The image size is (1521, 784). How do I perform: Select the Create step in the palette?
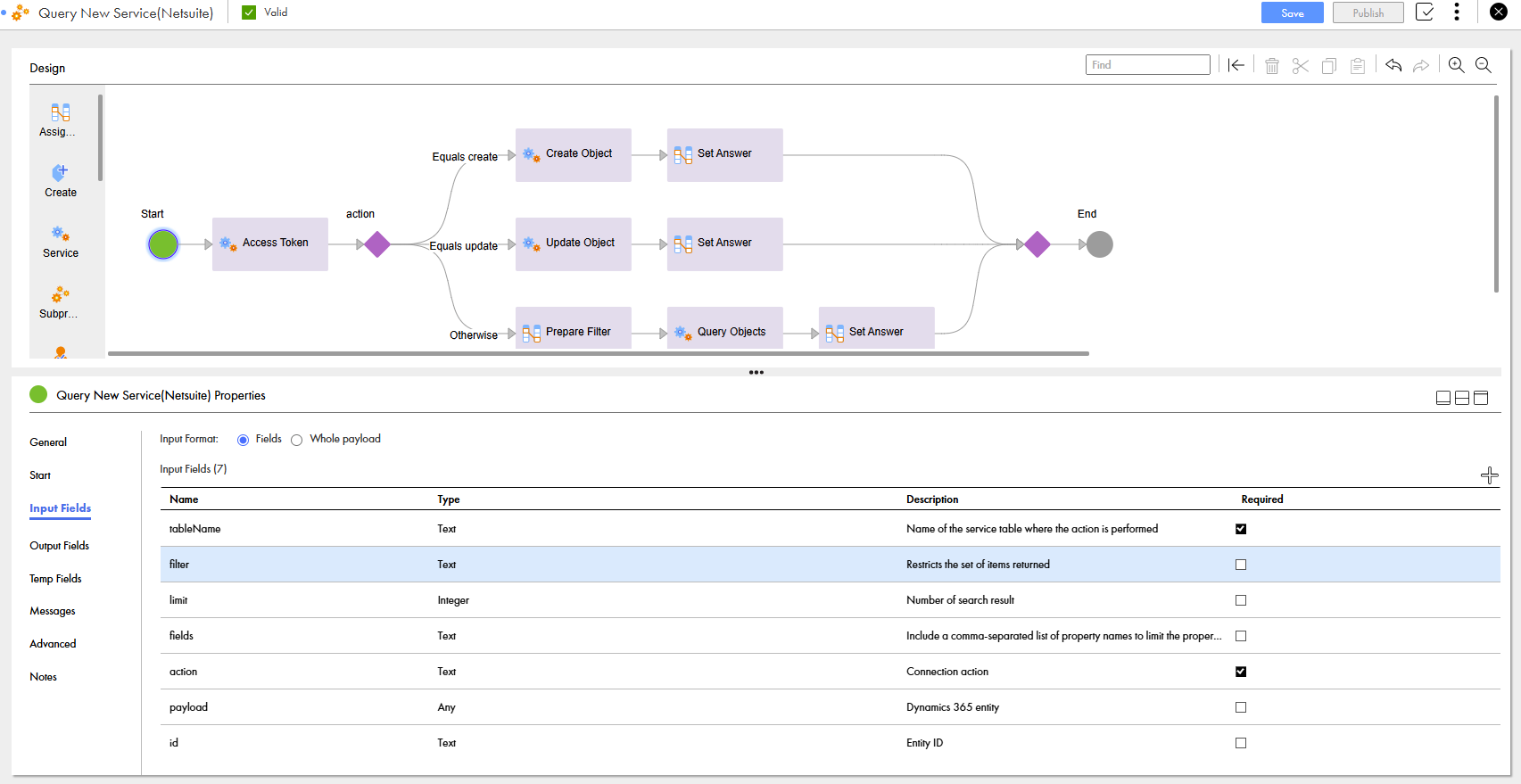pos(60,181)
